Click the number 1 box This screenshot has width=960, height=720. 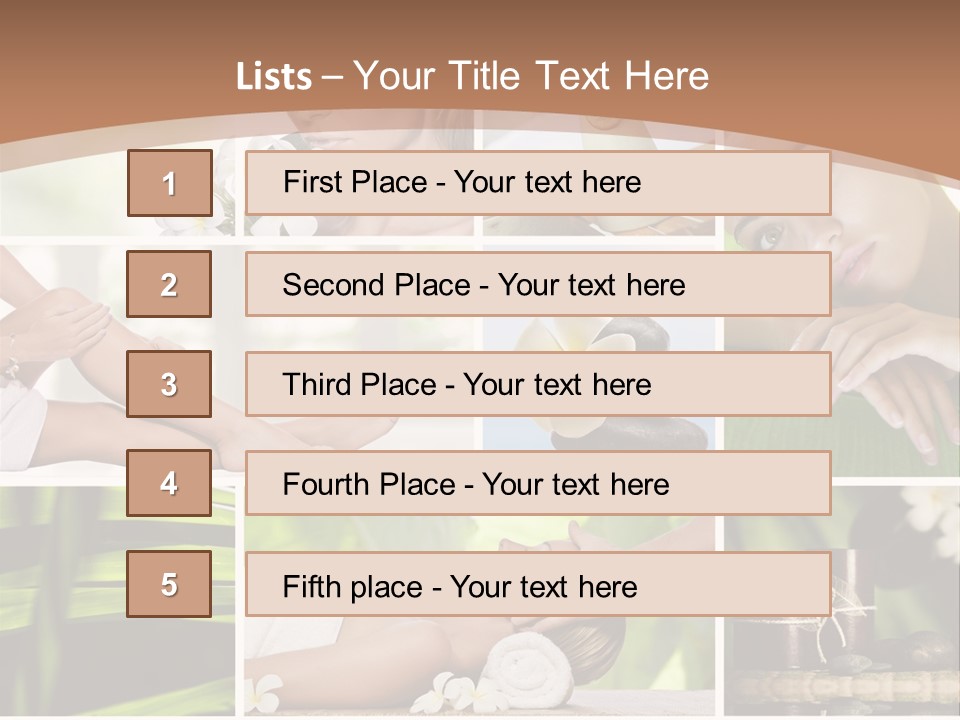coord(169,183)
